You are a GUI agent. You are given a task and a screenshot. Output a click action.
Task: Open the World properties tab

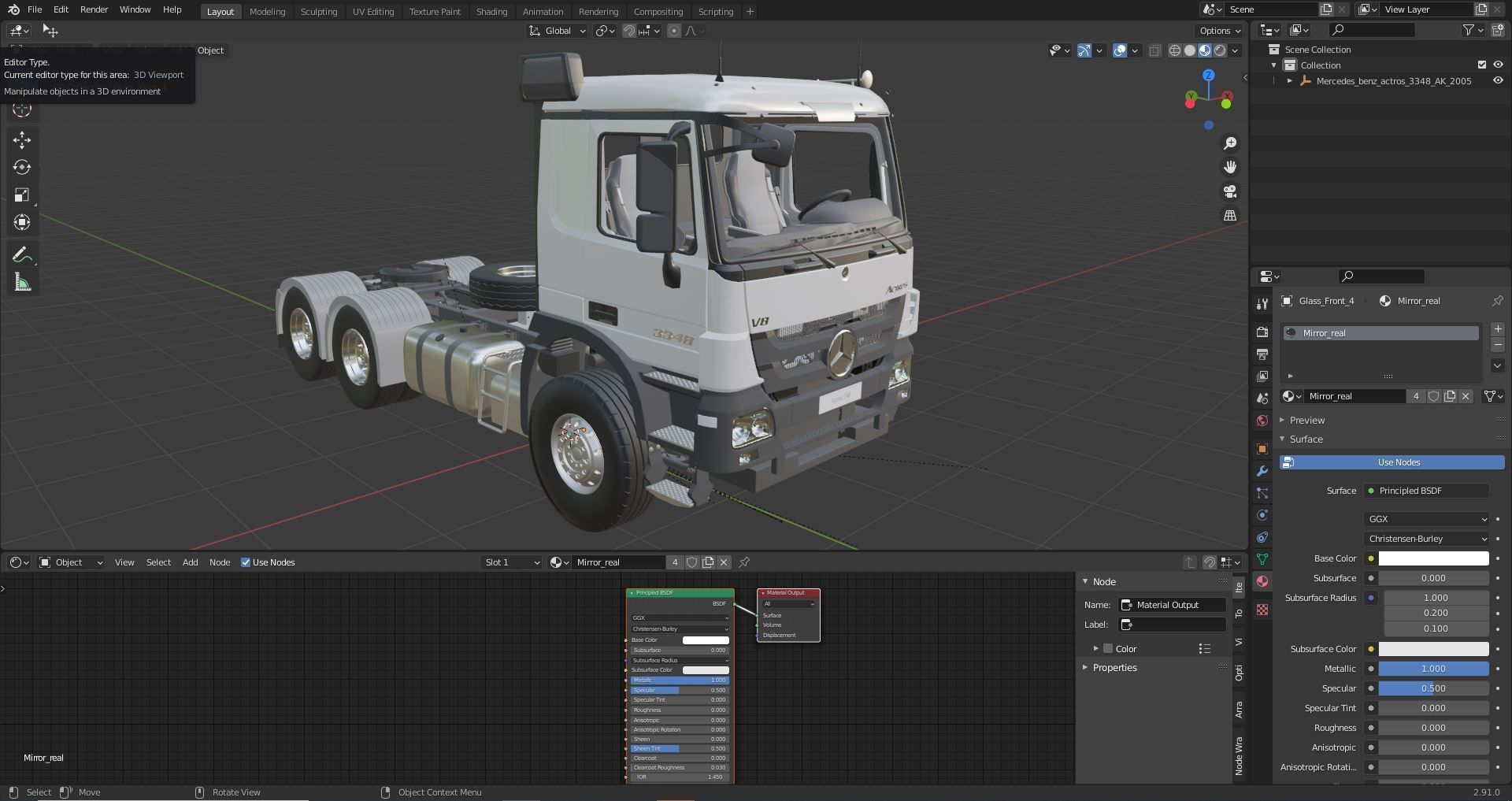click(x=1262, y=421)
